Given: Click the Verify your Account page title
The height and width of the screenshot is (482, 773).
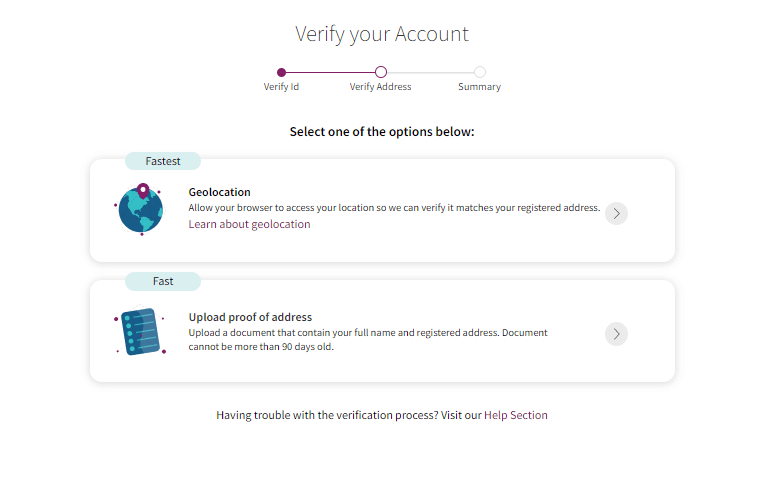Looking at the screenshot, I should [x=381, y=34].
